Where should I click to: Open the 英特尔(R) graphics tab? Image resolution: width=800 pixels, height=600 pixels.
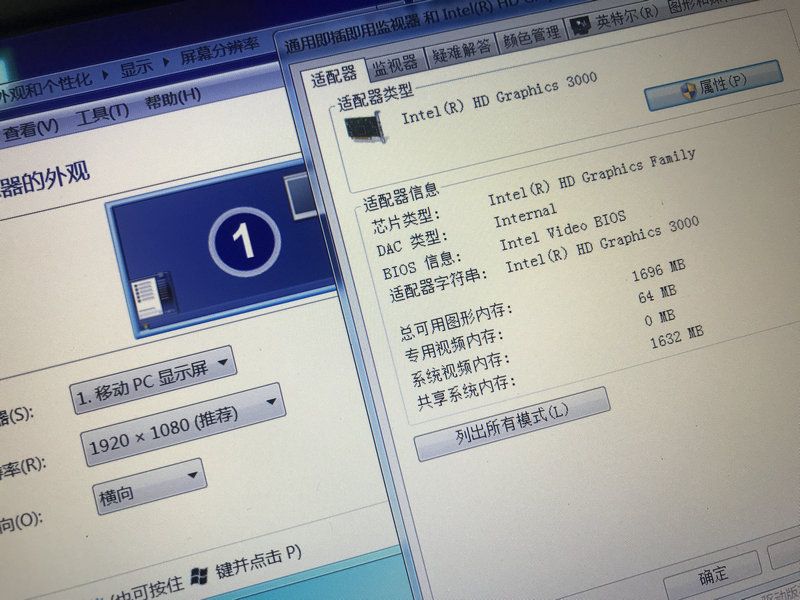pyautogui.click(x=627, y=18)
